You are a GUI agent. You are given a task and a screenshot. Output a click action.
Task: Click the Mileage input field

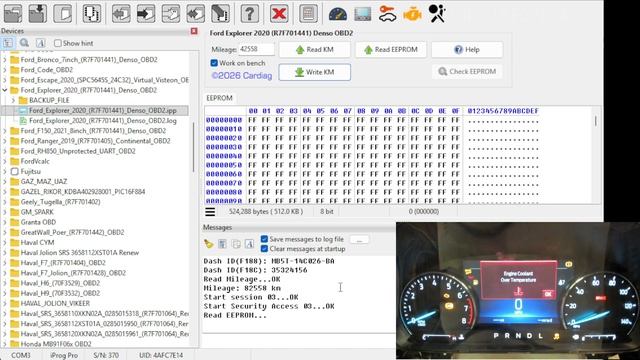pyautogui.click(x=256, y=49)
